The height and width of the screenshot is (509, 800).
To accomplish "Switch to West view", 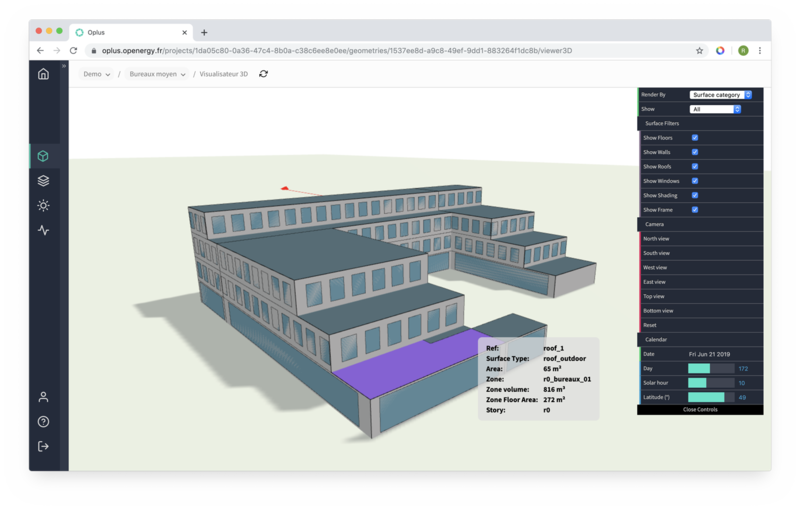I will click(701, 267).
